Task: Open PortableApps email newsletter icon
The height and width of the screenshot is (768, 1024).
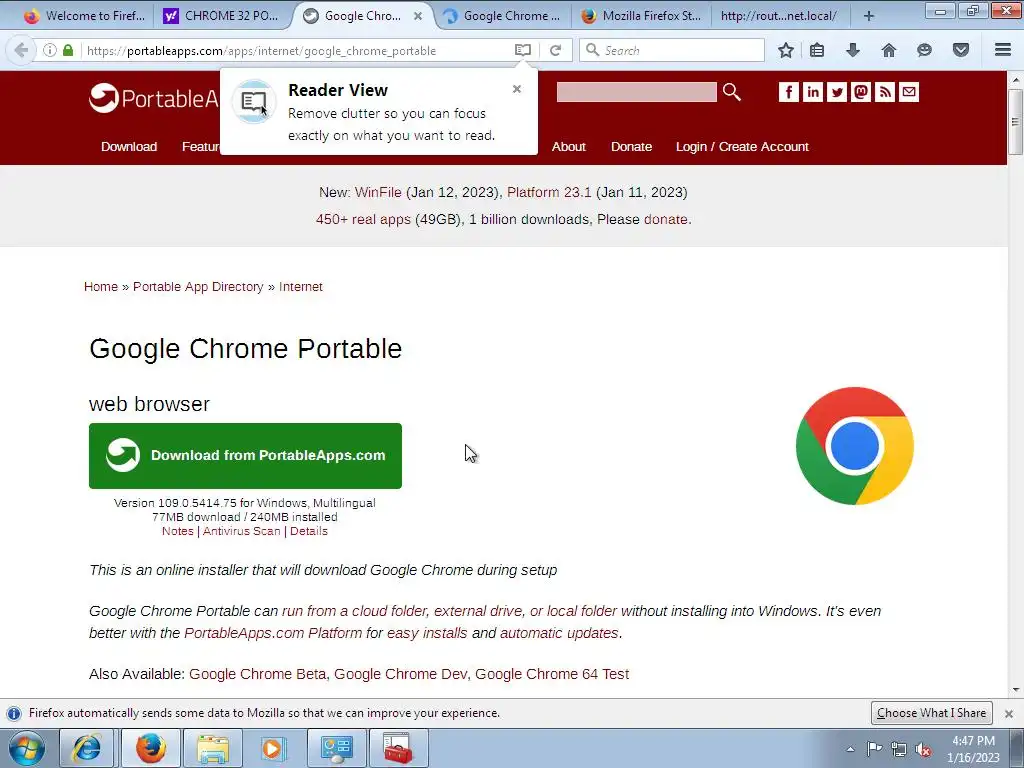Action: coord(909,92)
